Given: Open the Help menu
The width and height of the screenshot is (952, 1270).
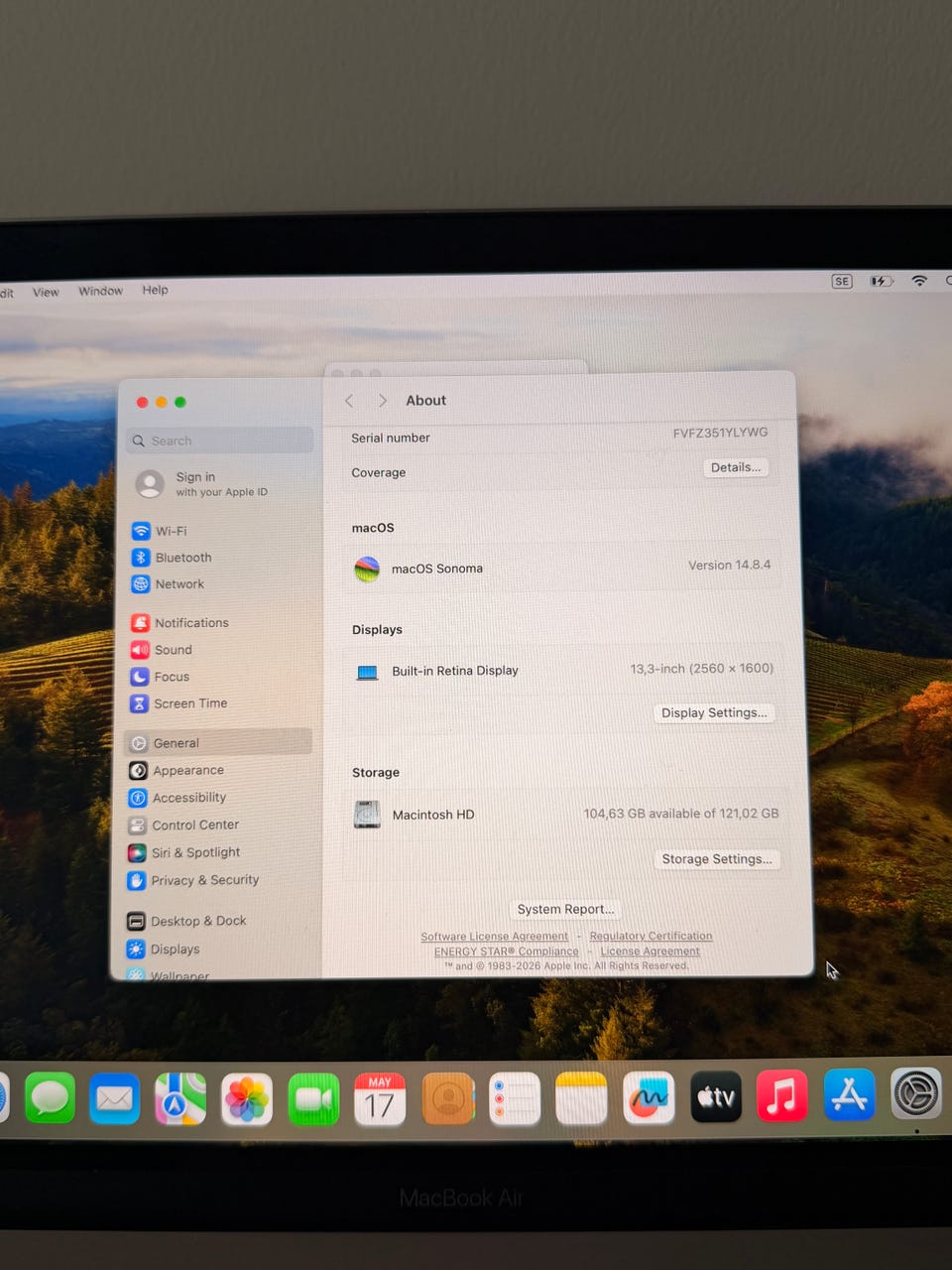Looking at the screenshot, I should click(155, 290).
